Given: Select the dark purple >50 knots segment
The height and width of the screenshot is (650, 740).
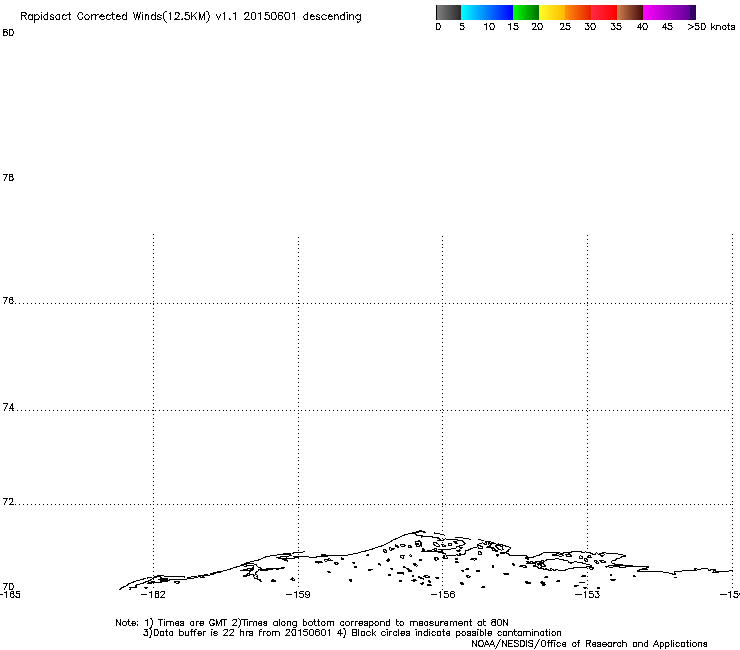Looking at the screenshot, I should [693, 12].
